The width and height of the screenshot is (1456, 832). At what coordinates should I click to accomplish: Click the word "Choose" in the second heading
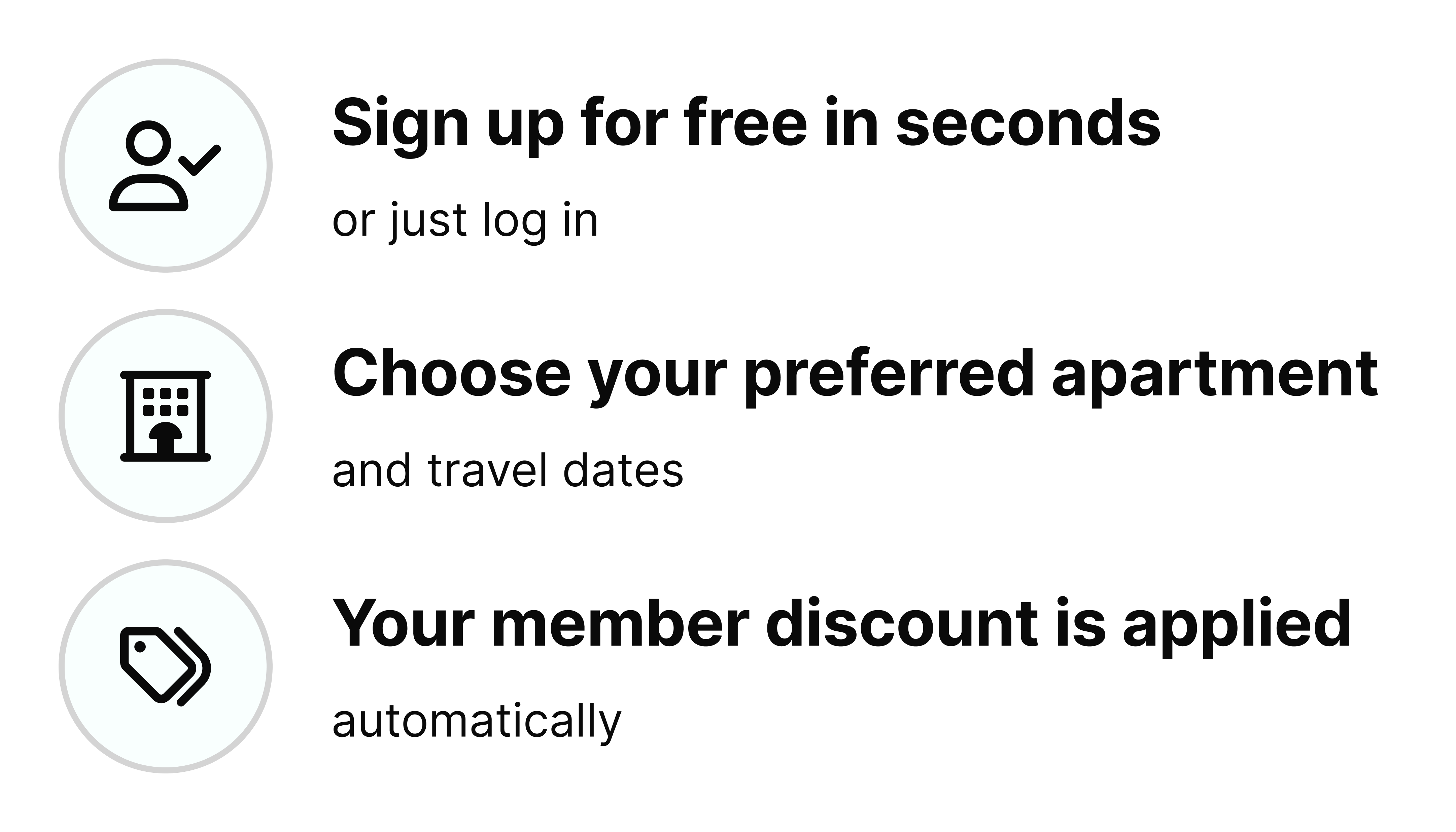451,374
